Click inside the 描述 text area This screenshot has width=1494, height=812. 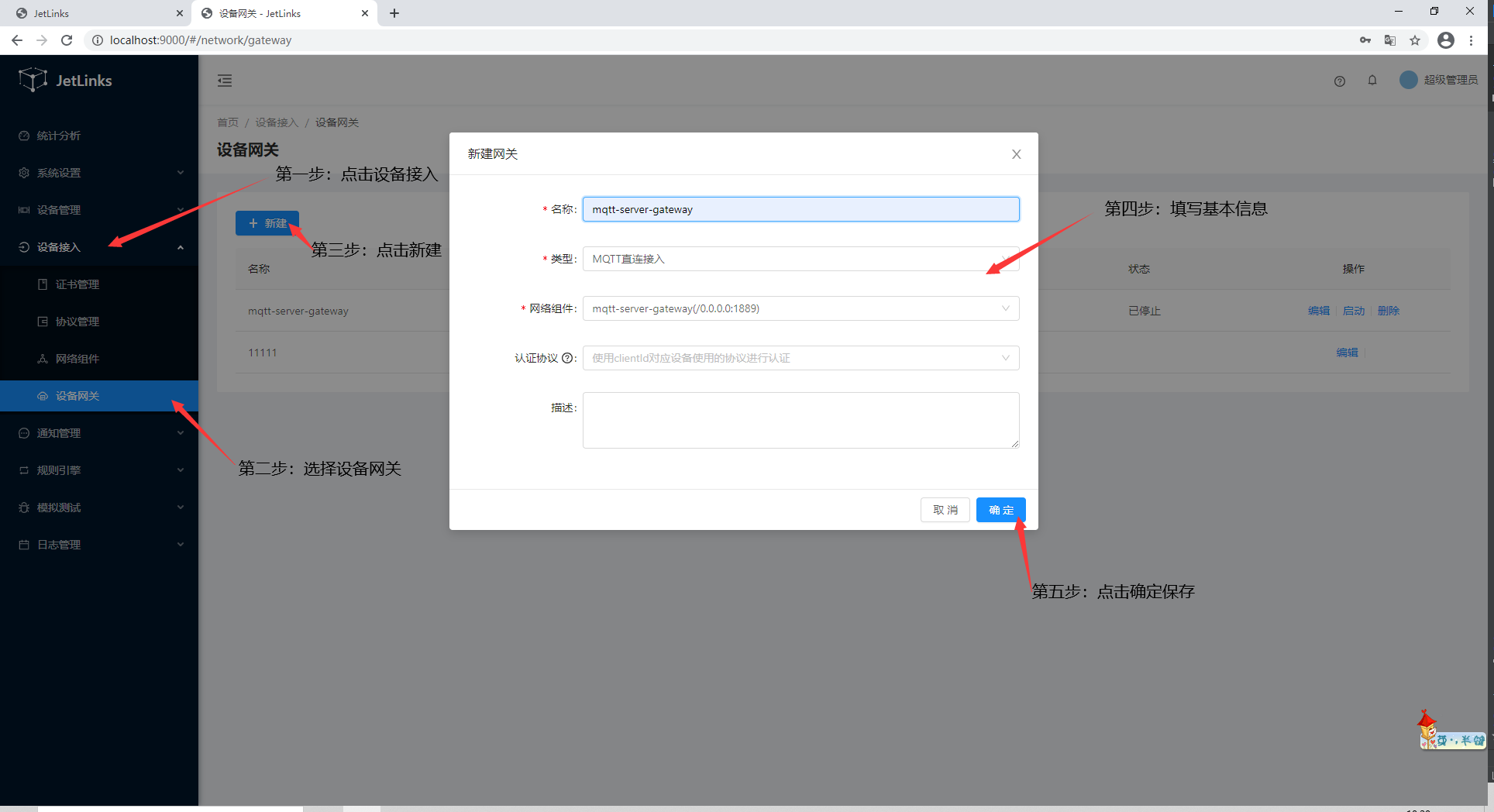pyautogui.click(x=800, y=420)
